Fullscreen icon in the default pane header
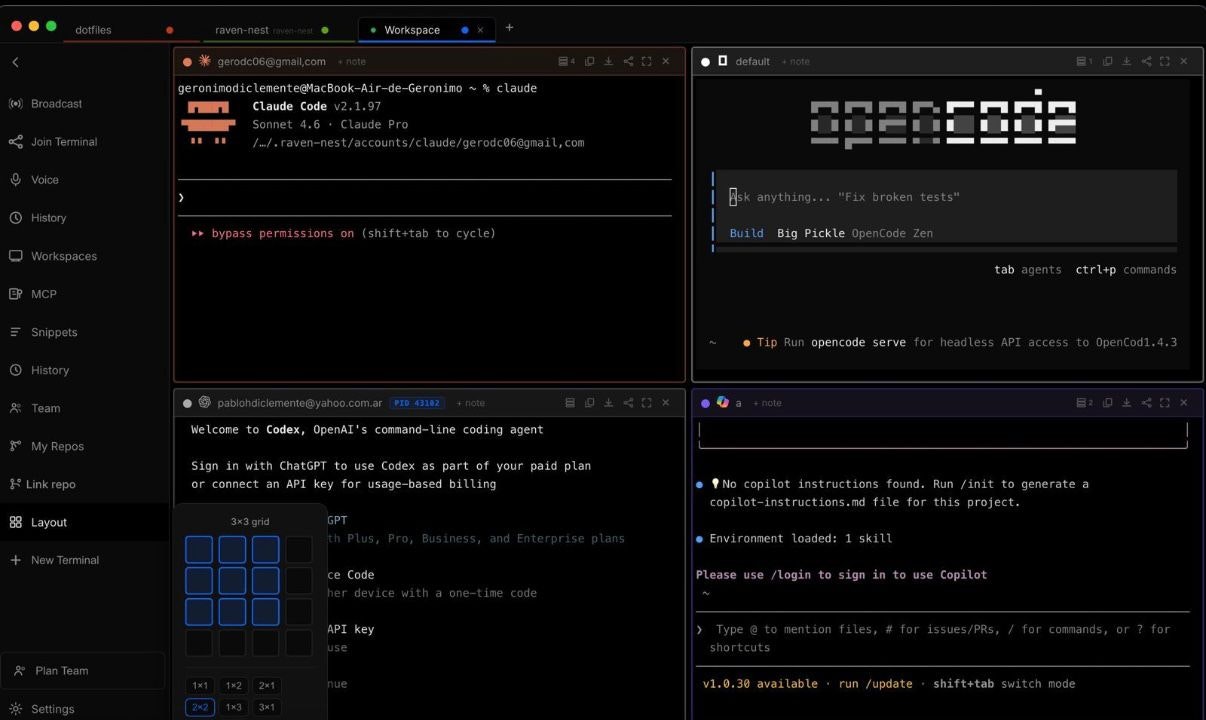The height and width of the screenshot is (720, 1206). pyautogui.click(x=1164, y=61)
